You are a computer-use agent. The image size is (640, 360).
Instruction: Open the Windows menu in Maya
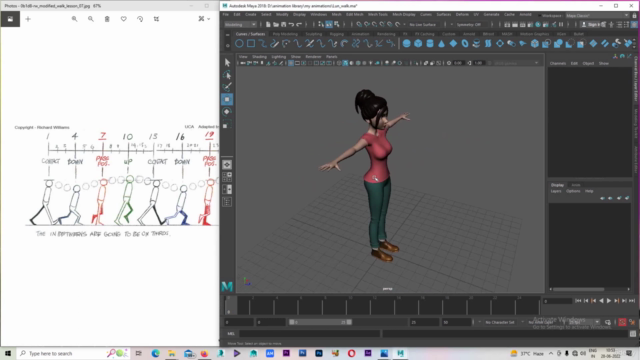tap(318, 14)
